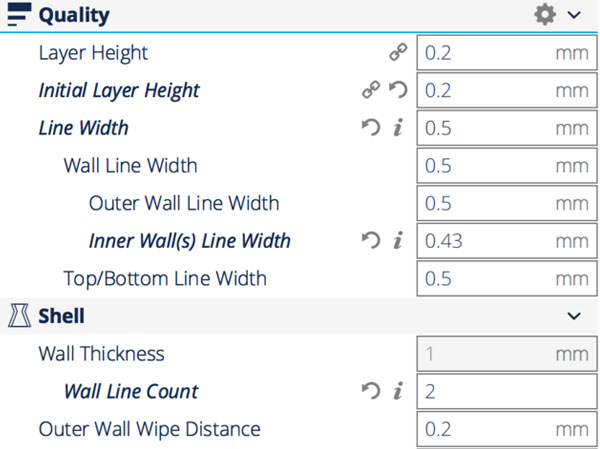Click the link icon beside Initial Layer Height
The width and height of the screenshot is (600, 449).
371,91
